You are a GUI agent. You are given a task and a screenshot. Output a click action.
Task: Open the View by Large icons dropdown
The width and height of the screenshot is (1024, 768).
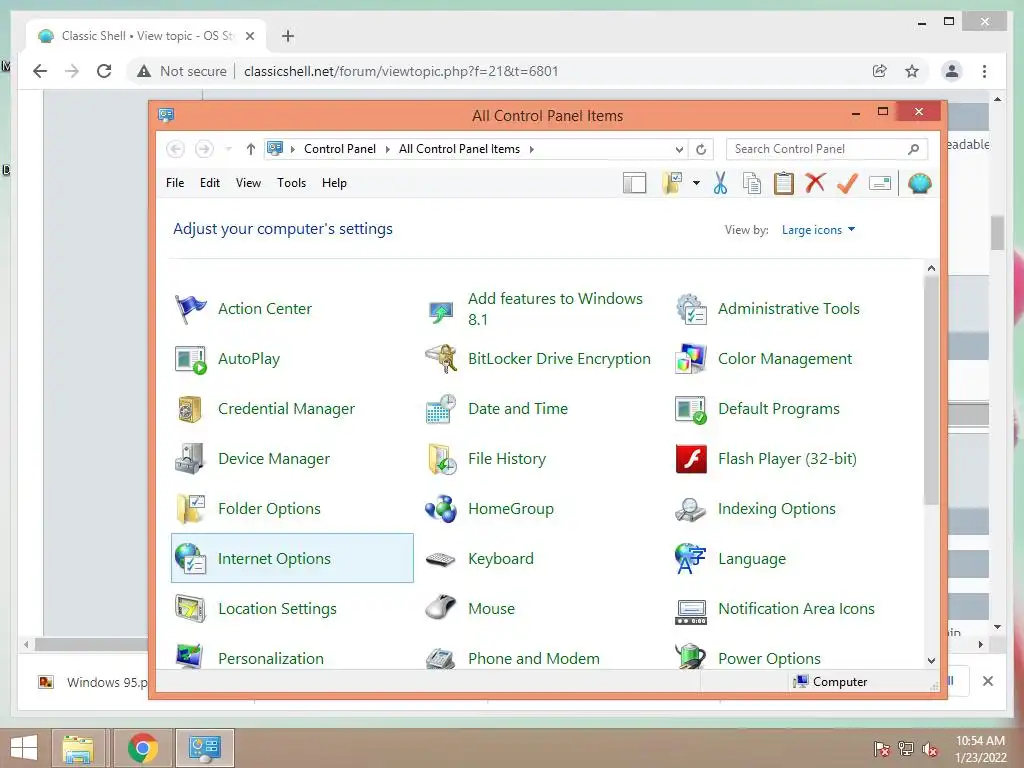[818, 230]
